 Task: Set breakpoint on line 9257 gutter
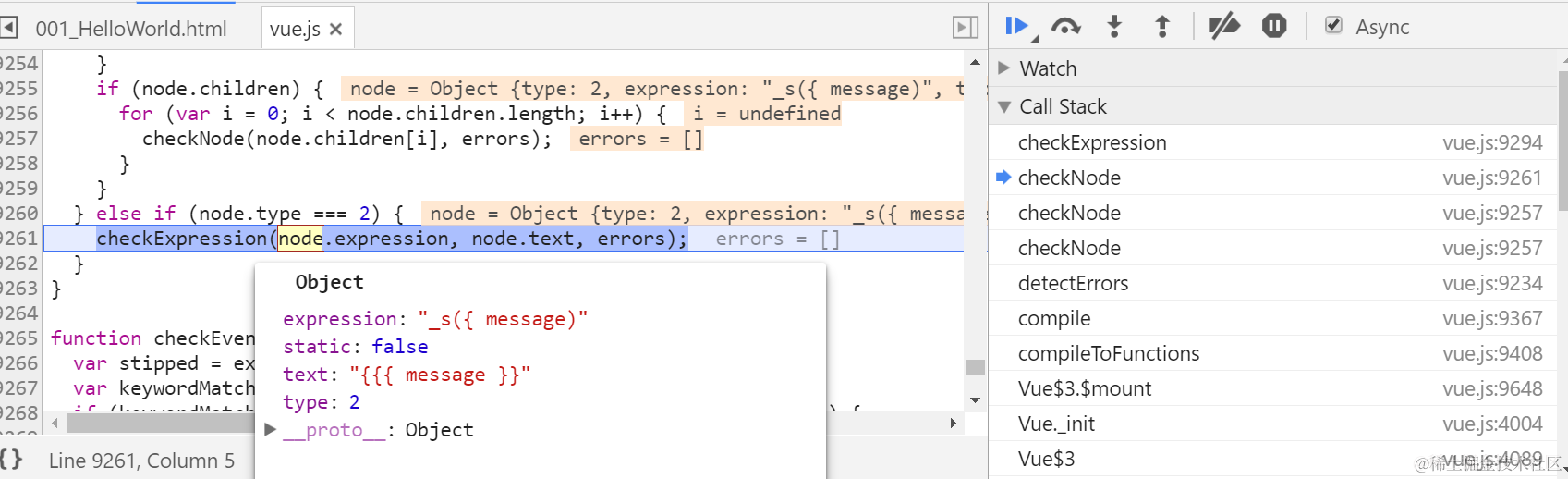click(x=19, y=139)
